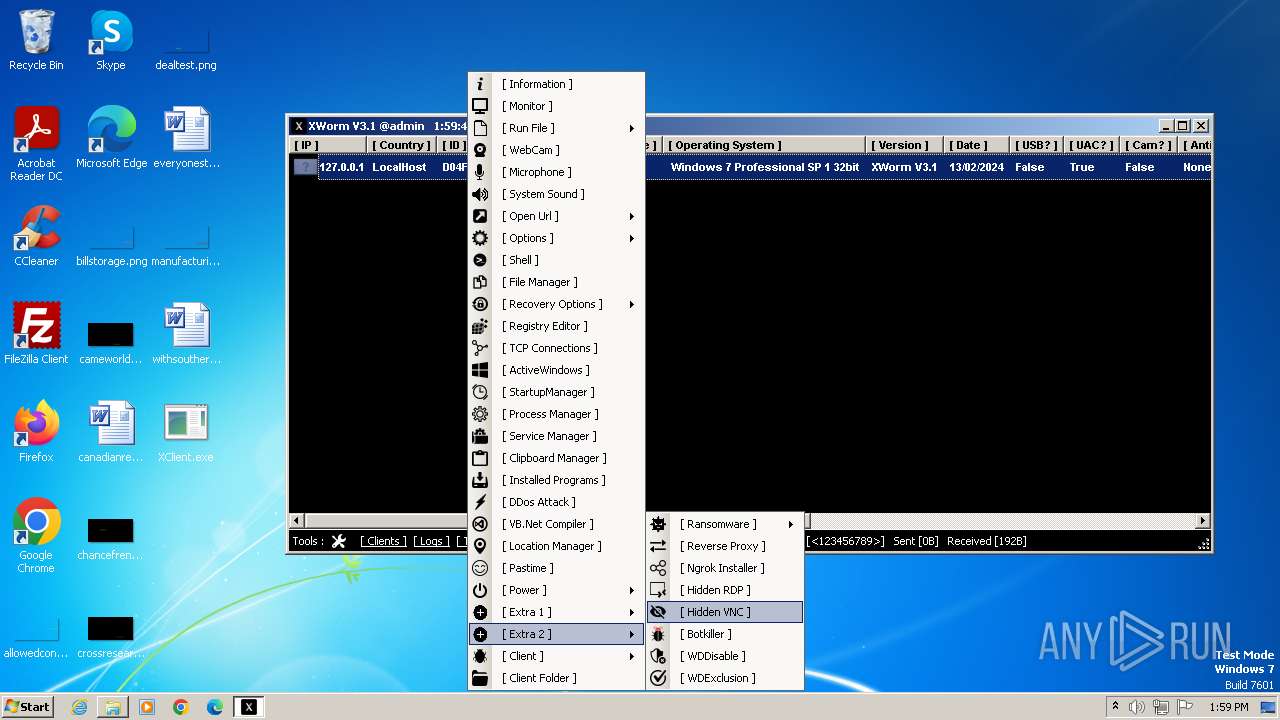Click the Start button

(x=27, y=706)
